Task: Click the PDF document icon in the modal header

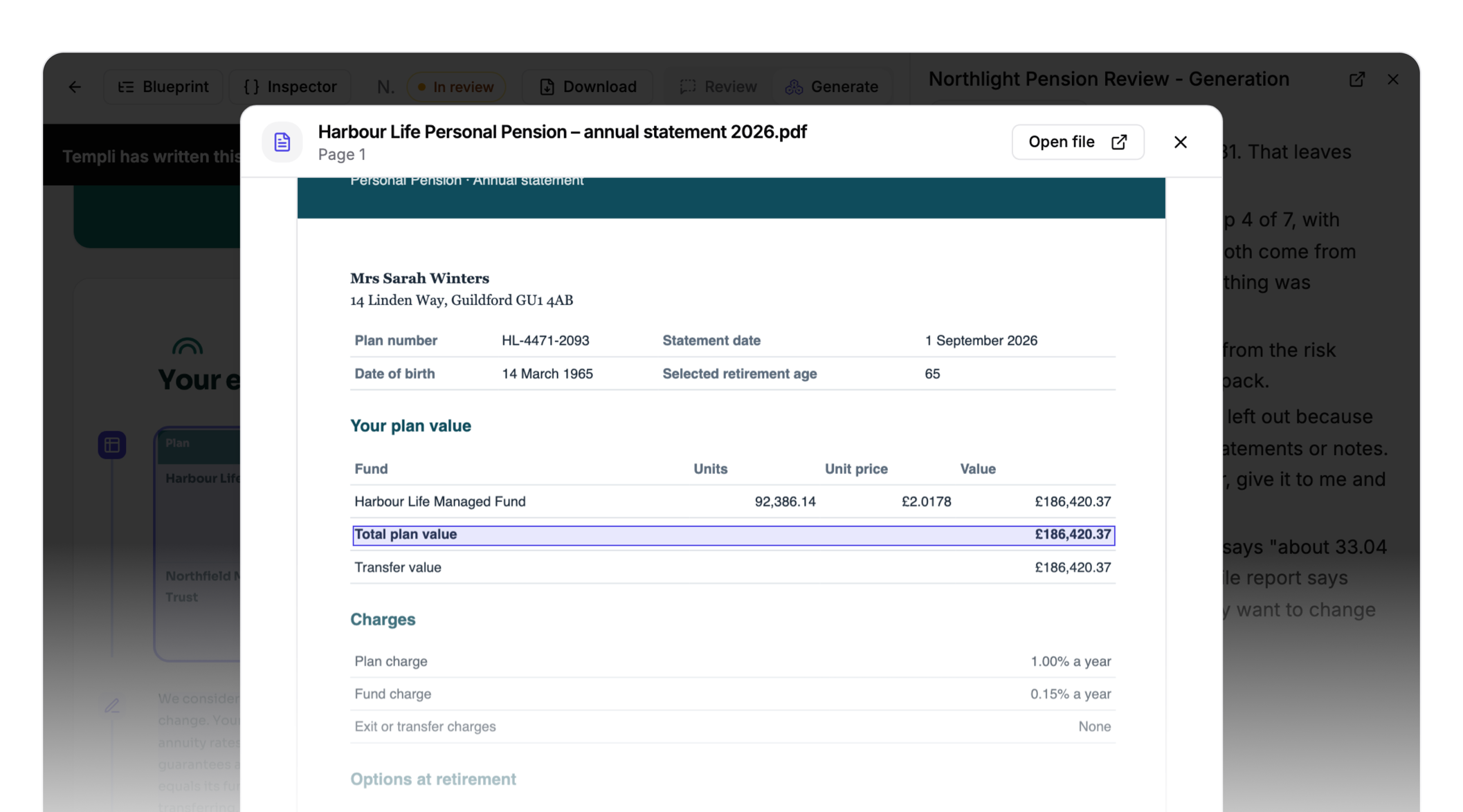Action: click(282, 142)
